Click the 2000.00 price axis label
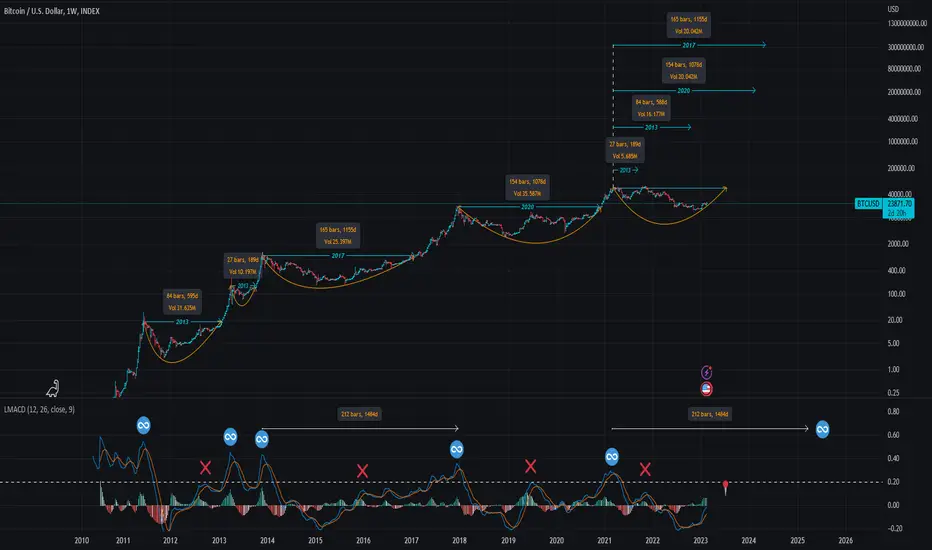This screenshot has width=932, height=550. (x=898, y=244)
